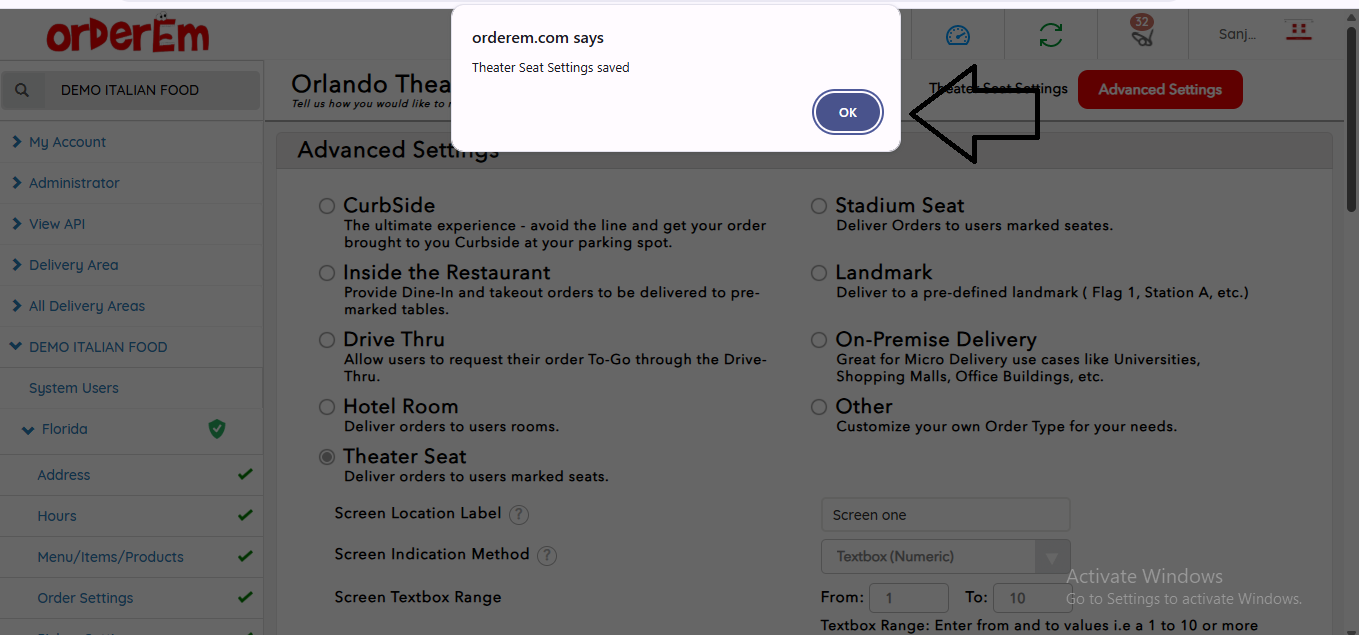Click the red grid icon beside username
Viewport: 1359px width, 635px height.
1299,31
